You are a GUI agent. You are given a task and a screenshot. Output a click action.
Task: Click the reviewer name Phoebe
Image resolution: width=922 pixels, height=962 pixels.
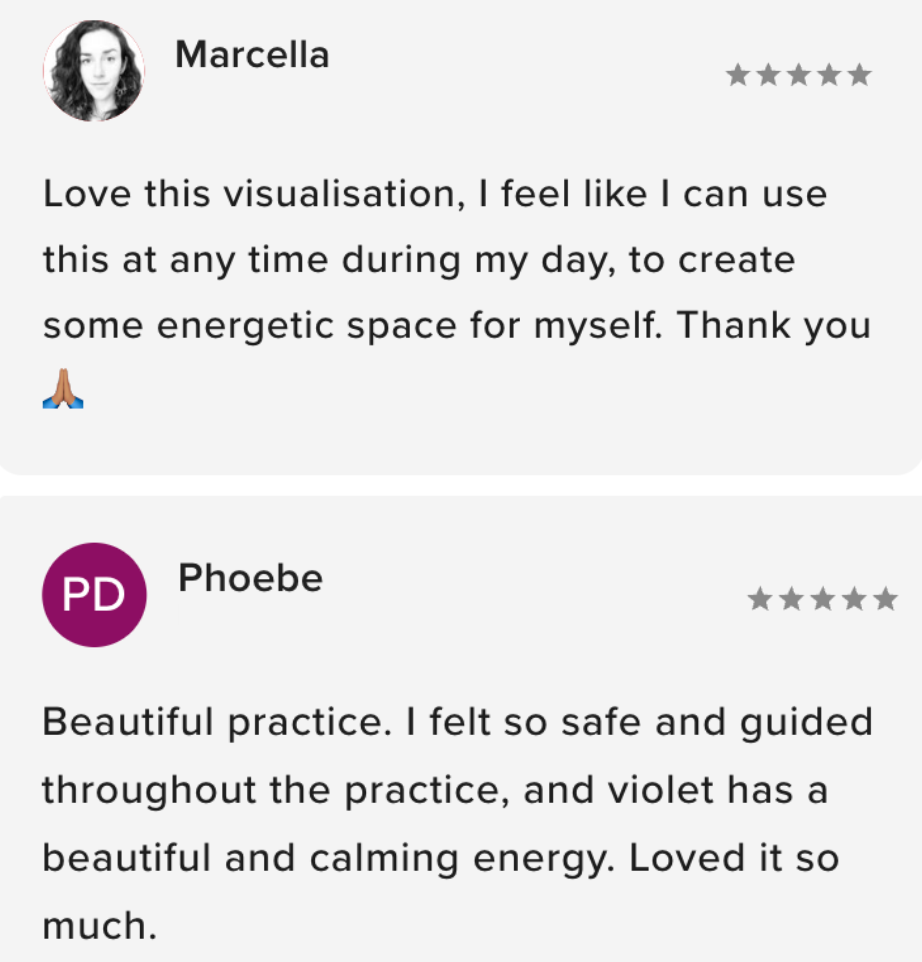coord(250,579)
